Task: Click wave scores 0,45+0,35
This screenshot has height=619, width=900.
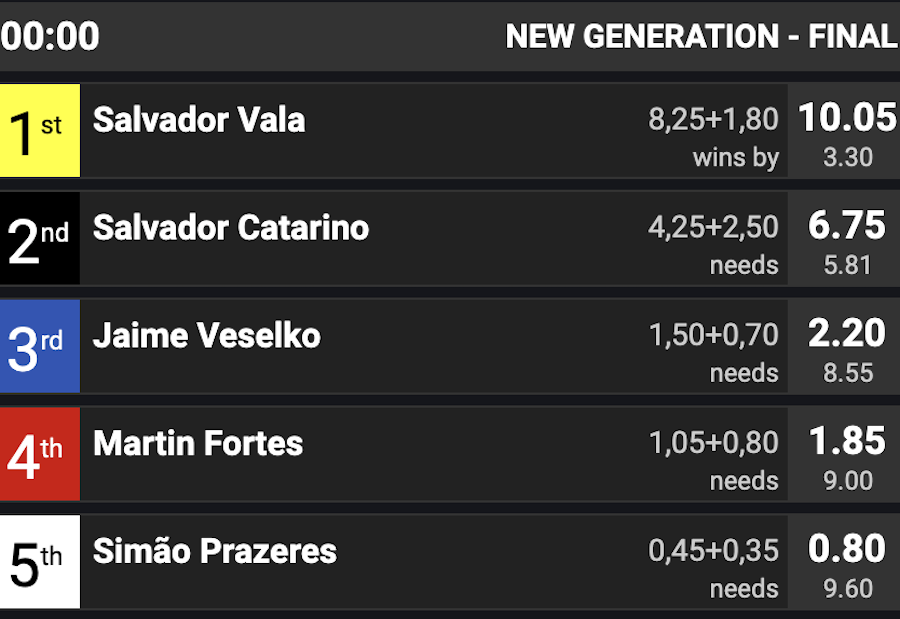Action: [713, 550]
